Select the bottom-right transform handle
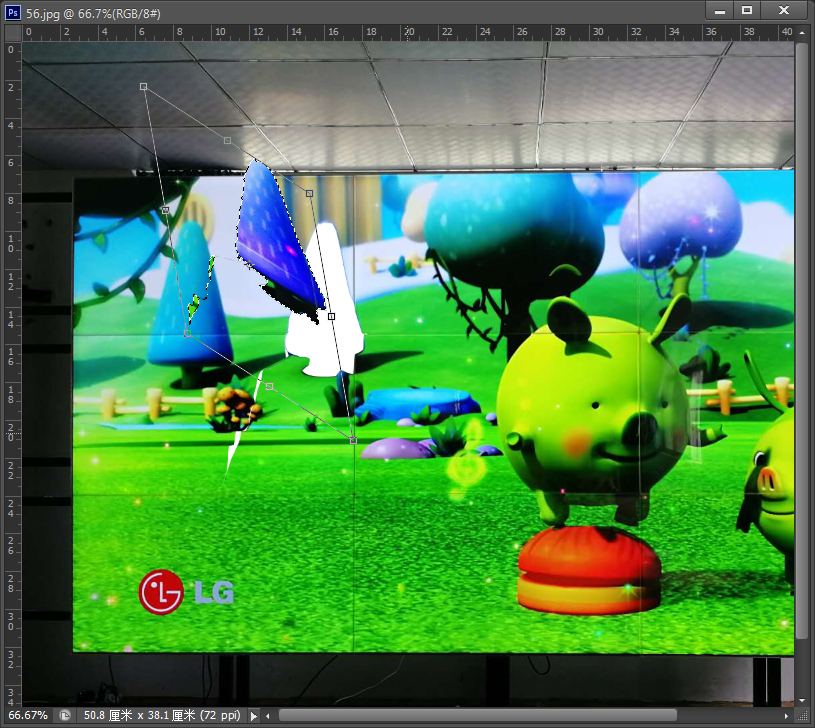 point(352,439)
